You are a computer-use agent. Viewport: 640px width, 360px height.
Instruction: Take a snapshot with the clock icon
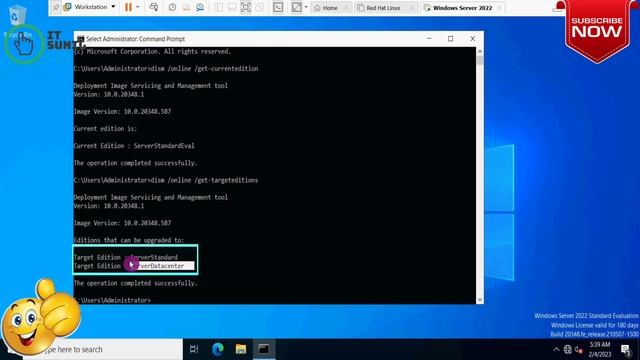click(x=172, y=7)
